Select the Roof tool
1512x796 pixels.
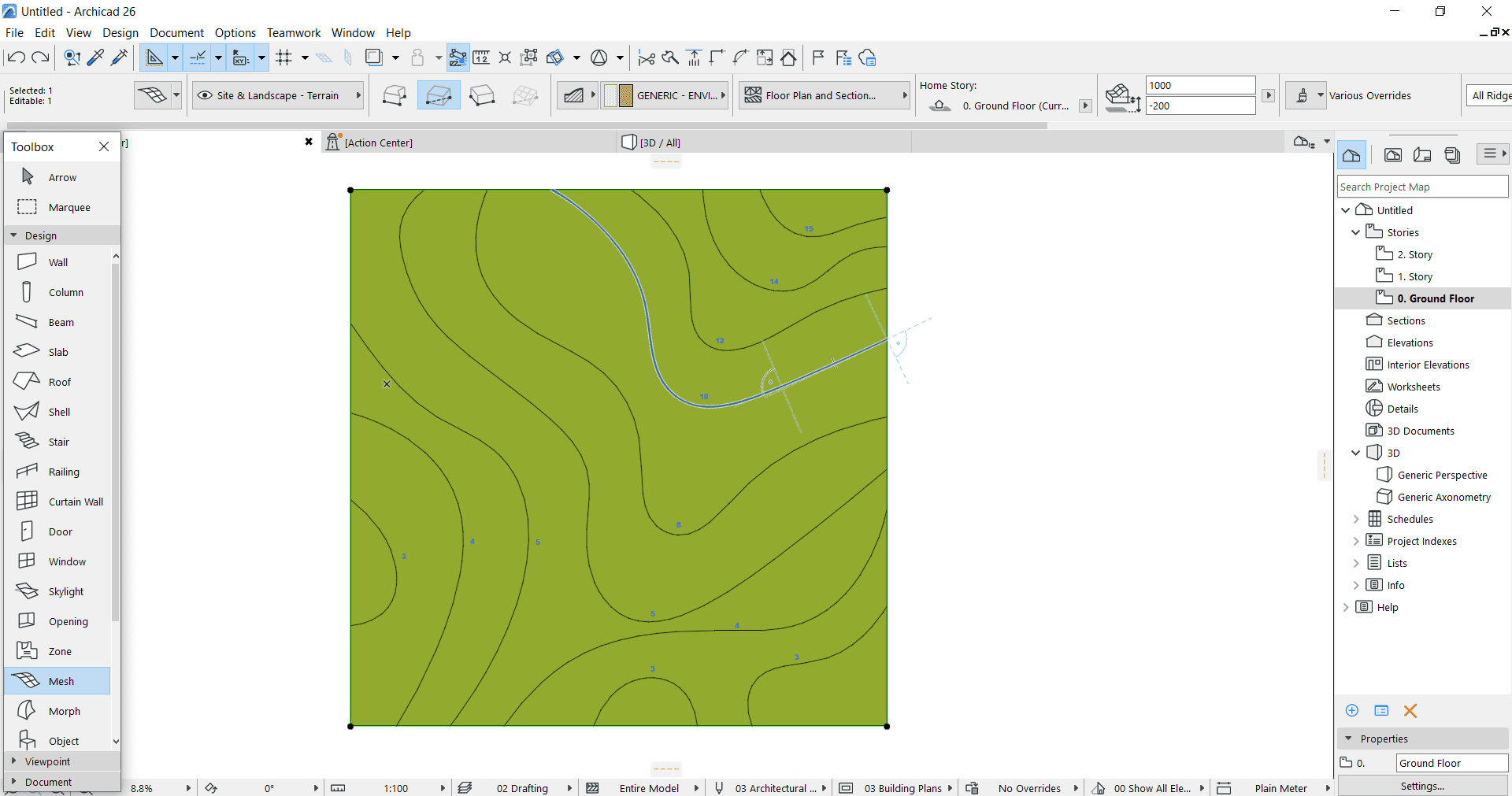[58, 381]
